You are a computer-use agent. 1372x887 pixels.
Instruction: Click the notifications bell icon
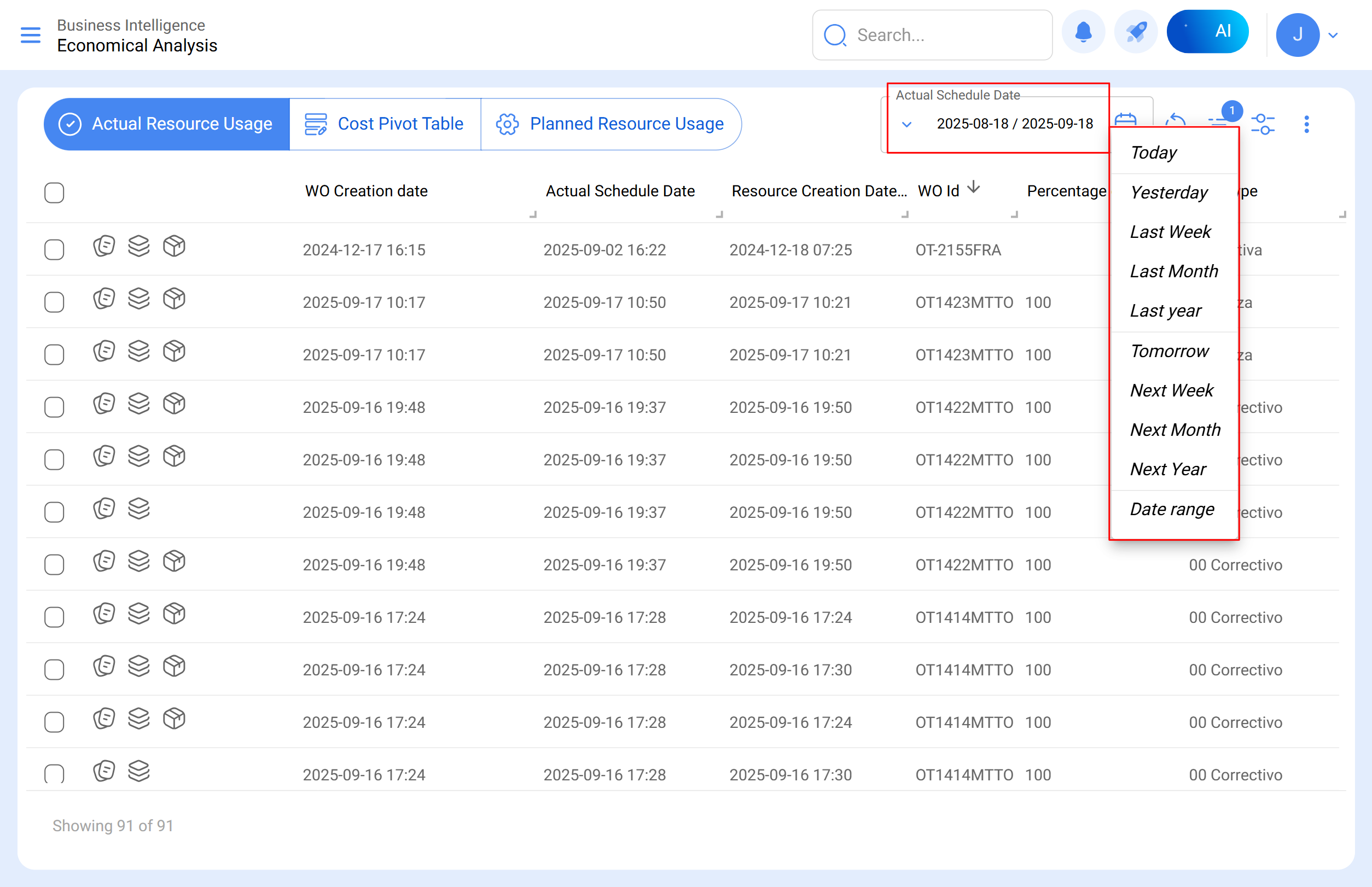click(x=1083, y=32)
